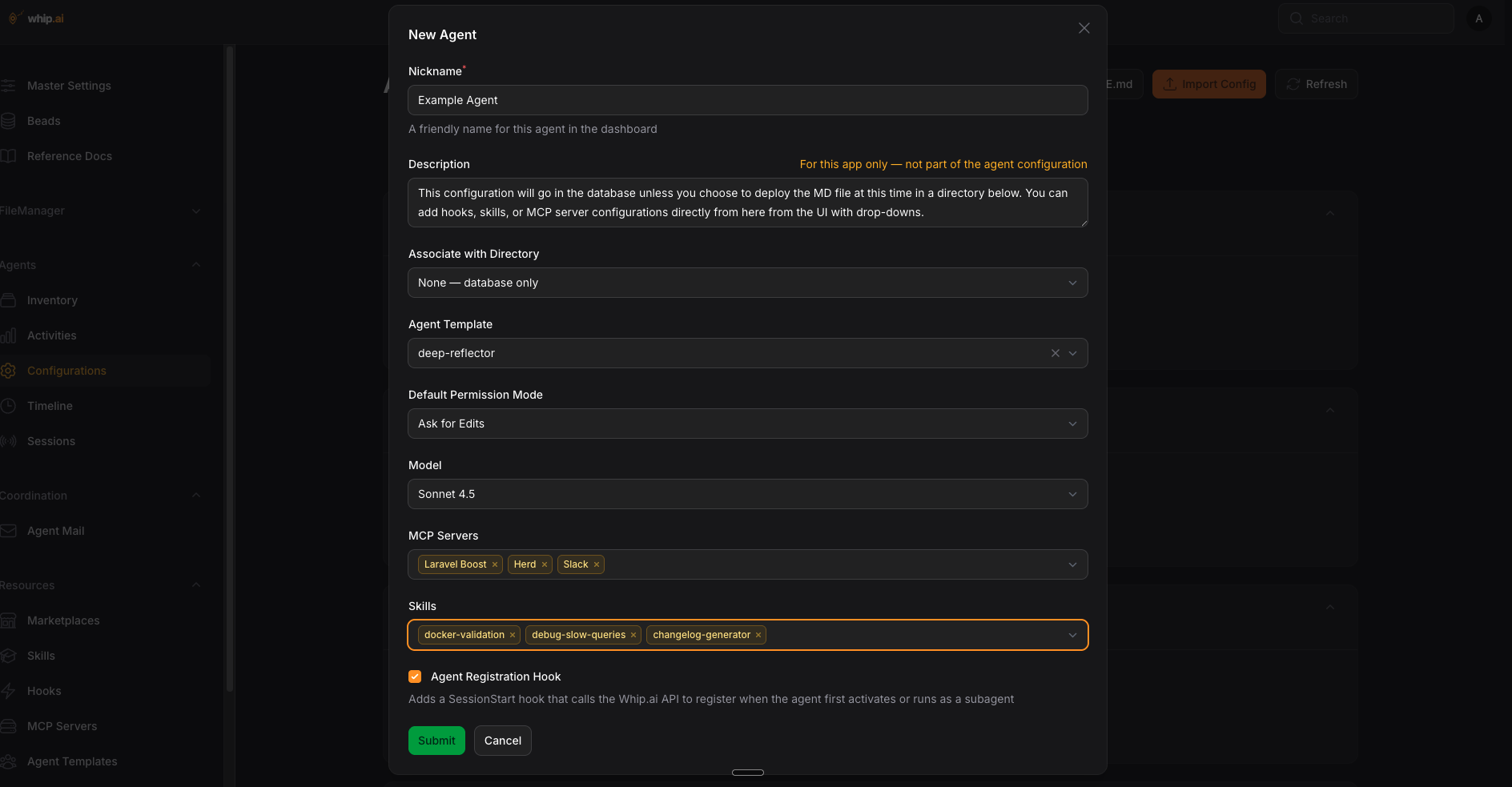The width and height of the screenshot is (1512, 787).
Task: Uncheck the Agent Registration Hook option
Action: (415, 677)
